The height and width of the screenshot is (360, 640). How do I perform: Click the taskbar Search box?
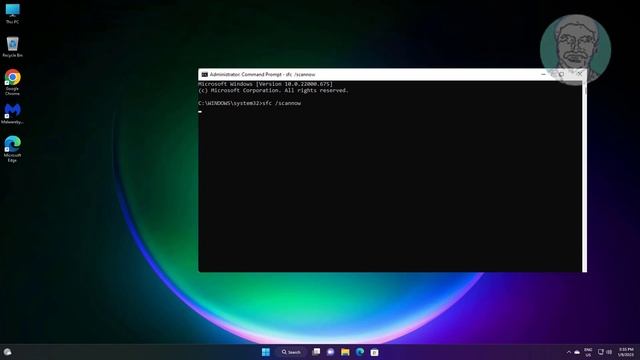tap(291, 352)
